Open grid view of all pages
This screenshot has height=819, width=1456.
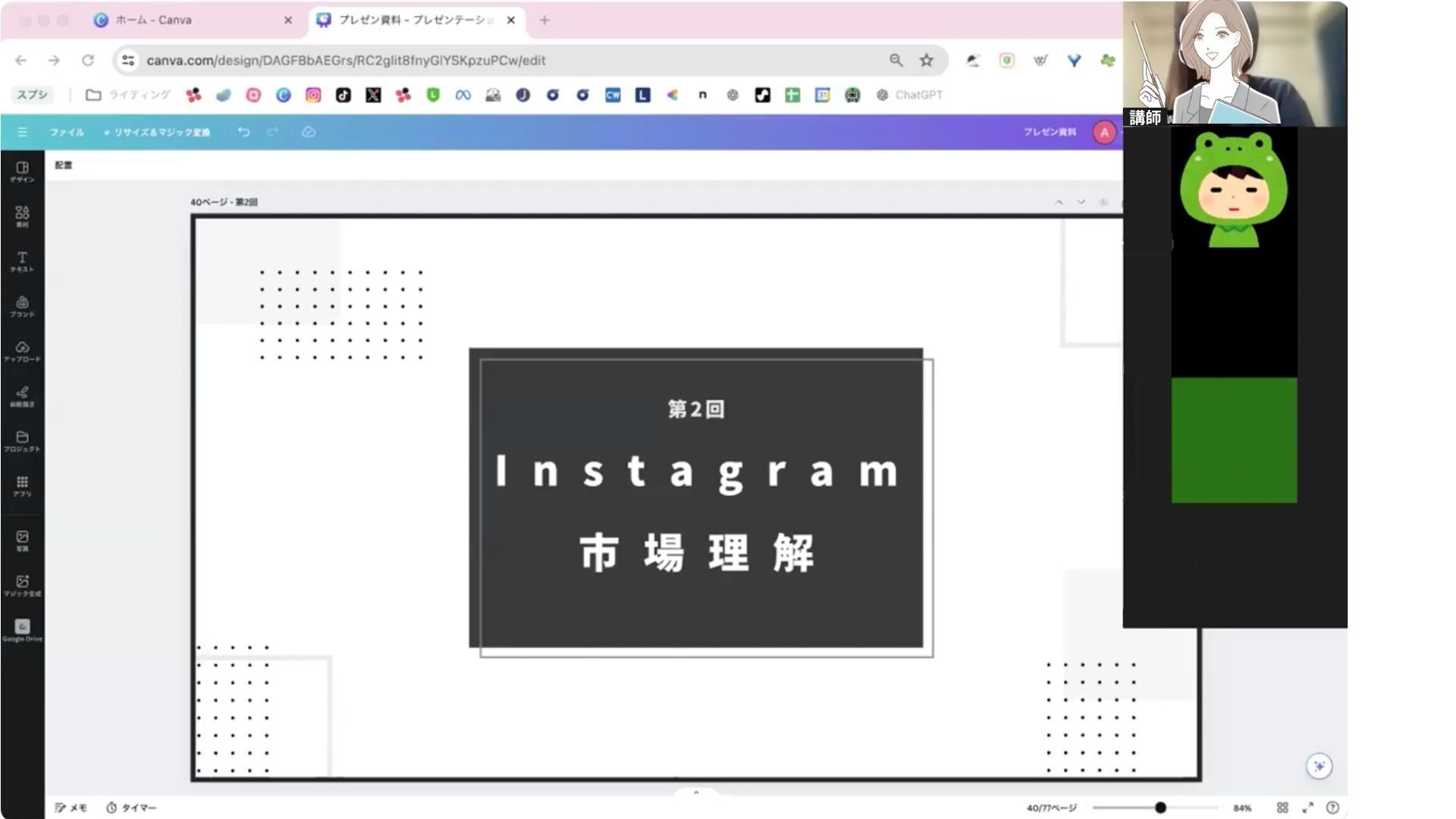1282,808
